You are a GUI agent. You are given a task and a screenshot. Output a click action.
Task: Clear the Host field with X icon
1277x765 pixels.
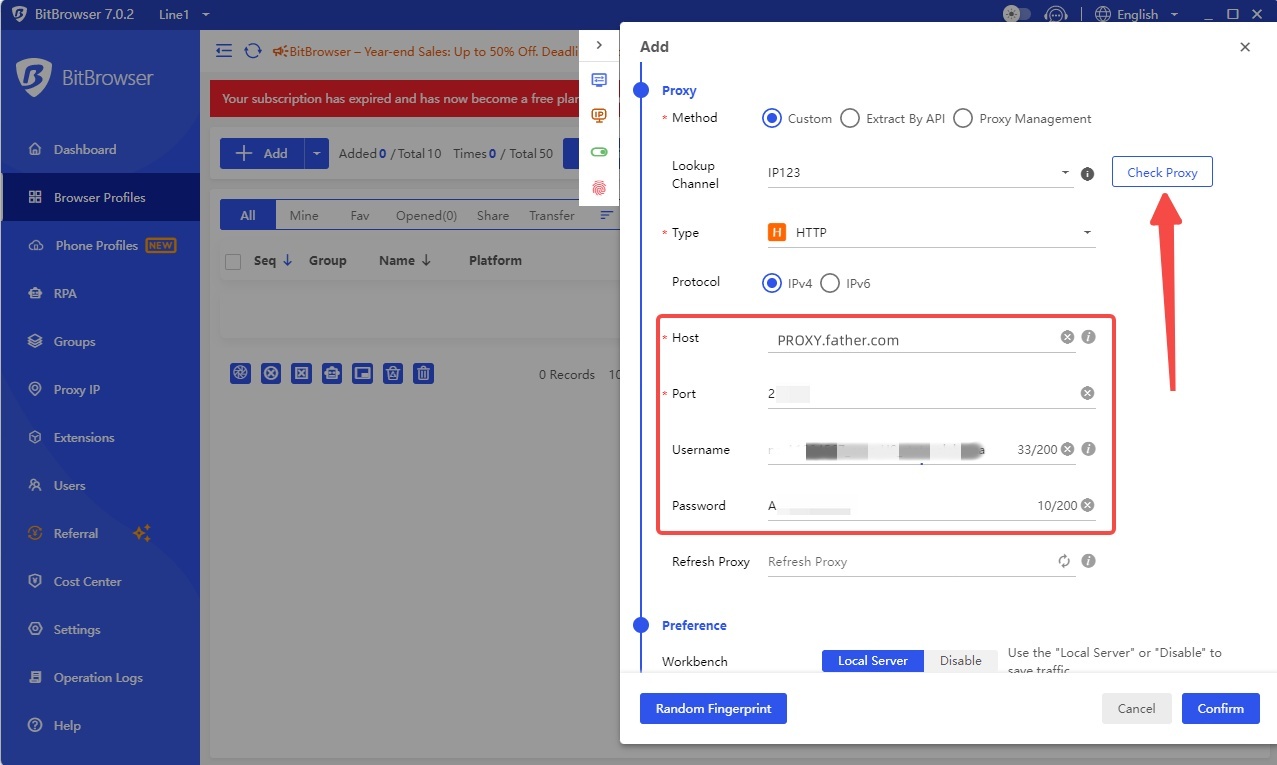[x=1067, y=337]
